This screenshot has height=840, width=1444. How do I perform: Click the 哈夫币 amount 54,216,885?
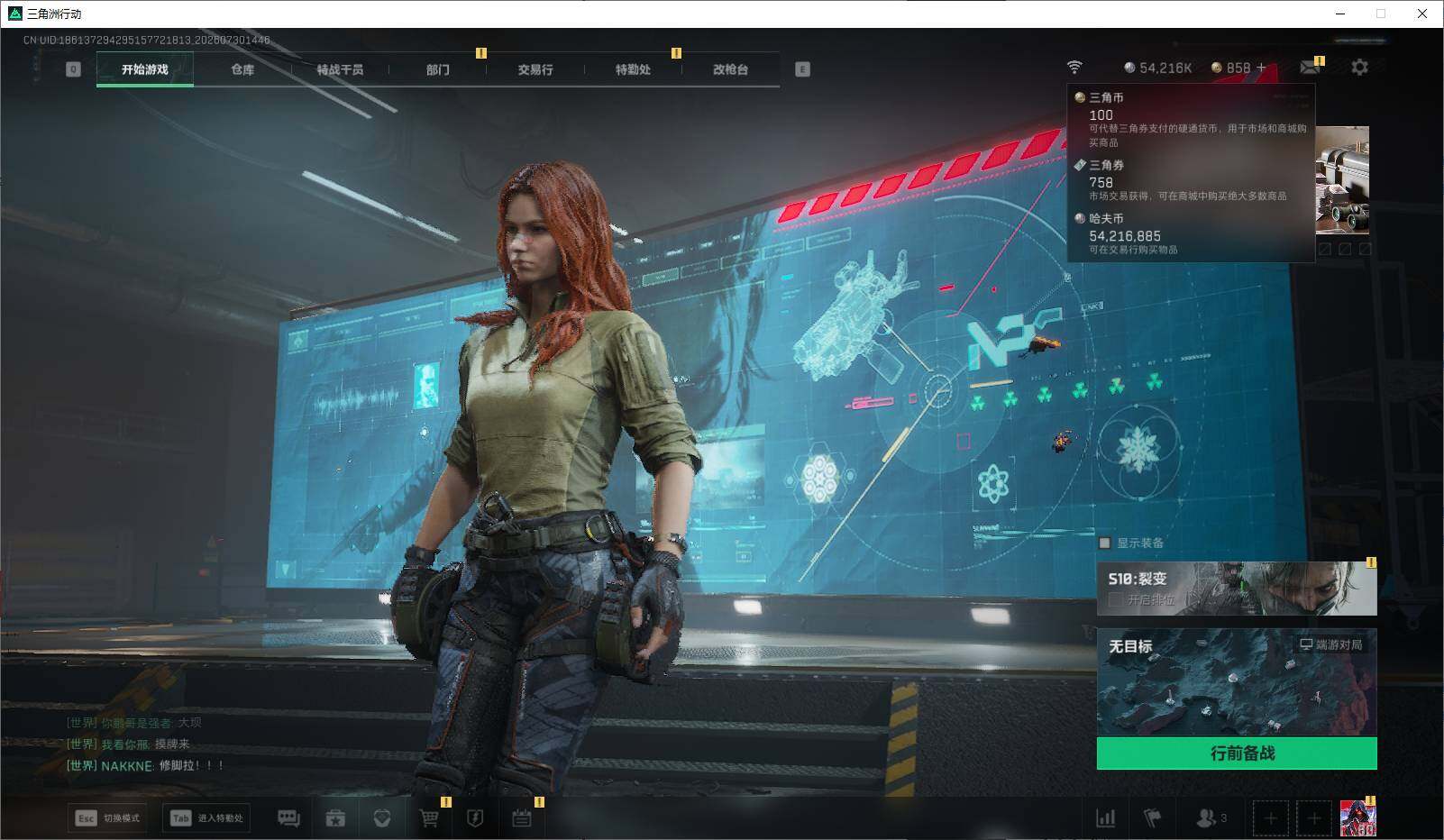pos(1124,236)
